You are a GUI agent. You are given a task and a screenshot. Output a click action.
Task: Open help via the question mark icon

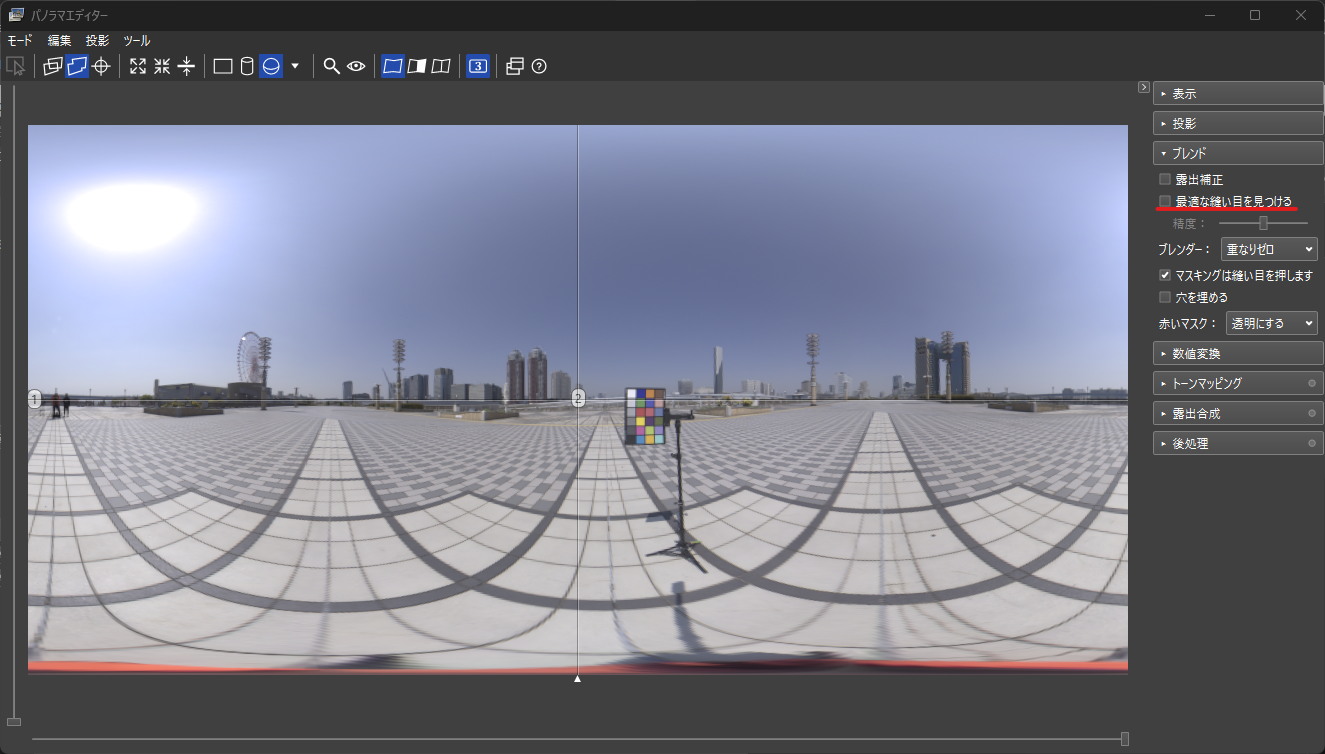click(x=539, y=66)
